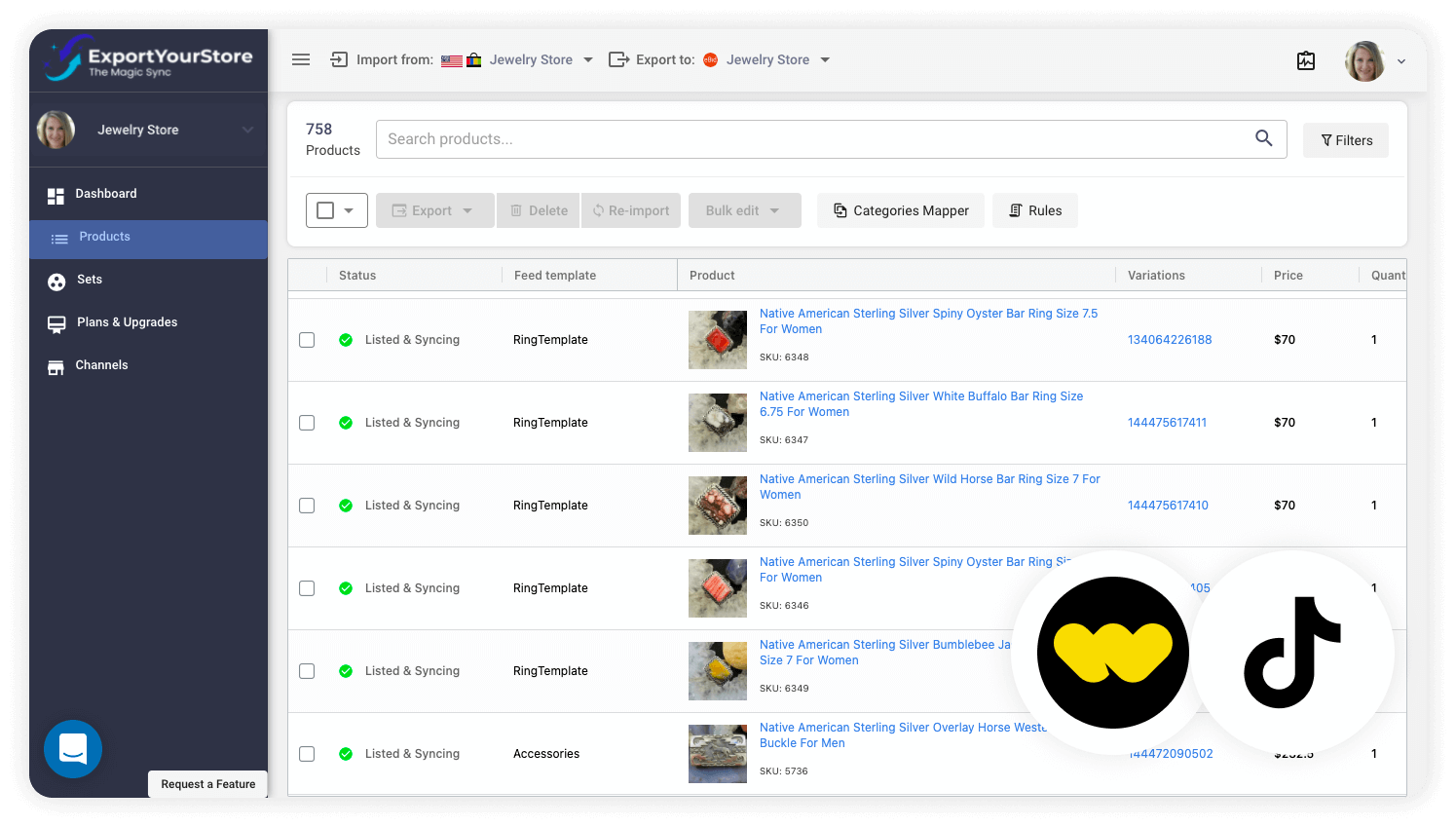Select the checkbox for SKU 6349 row

[307, 671]
